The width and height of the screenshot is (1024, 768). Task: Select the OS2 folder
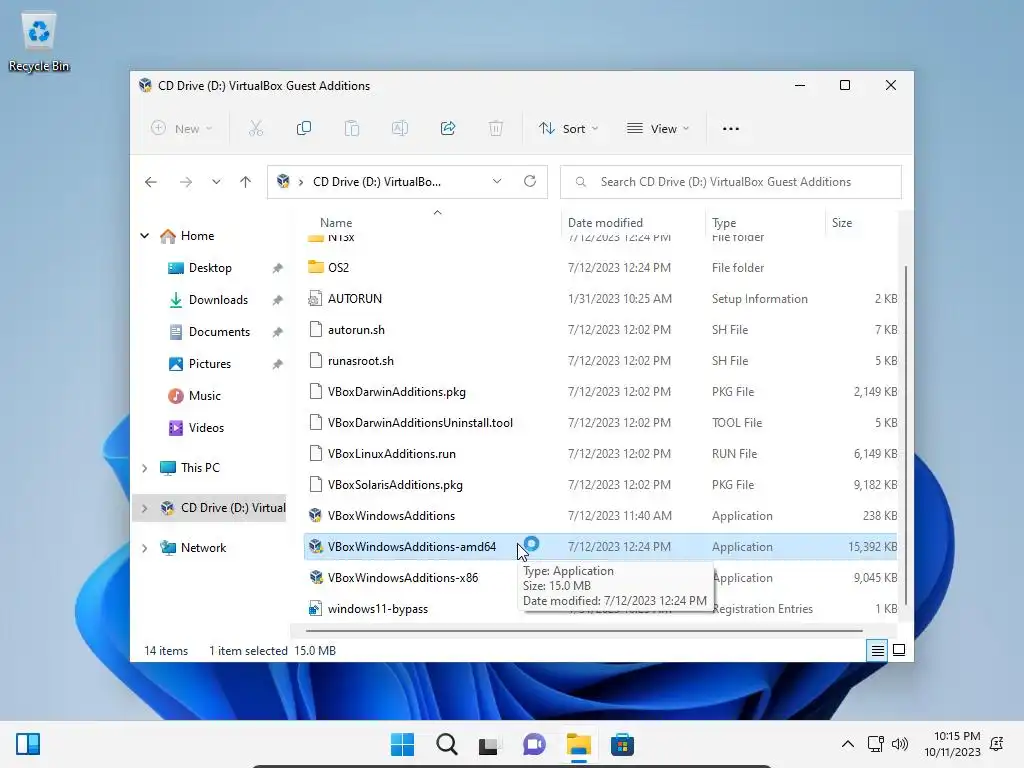(x=338, y=268)
